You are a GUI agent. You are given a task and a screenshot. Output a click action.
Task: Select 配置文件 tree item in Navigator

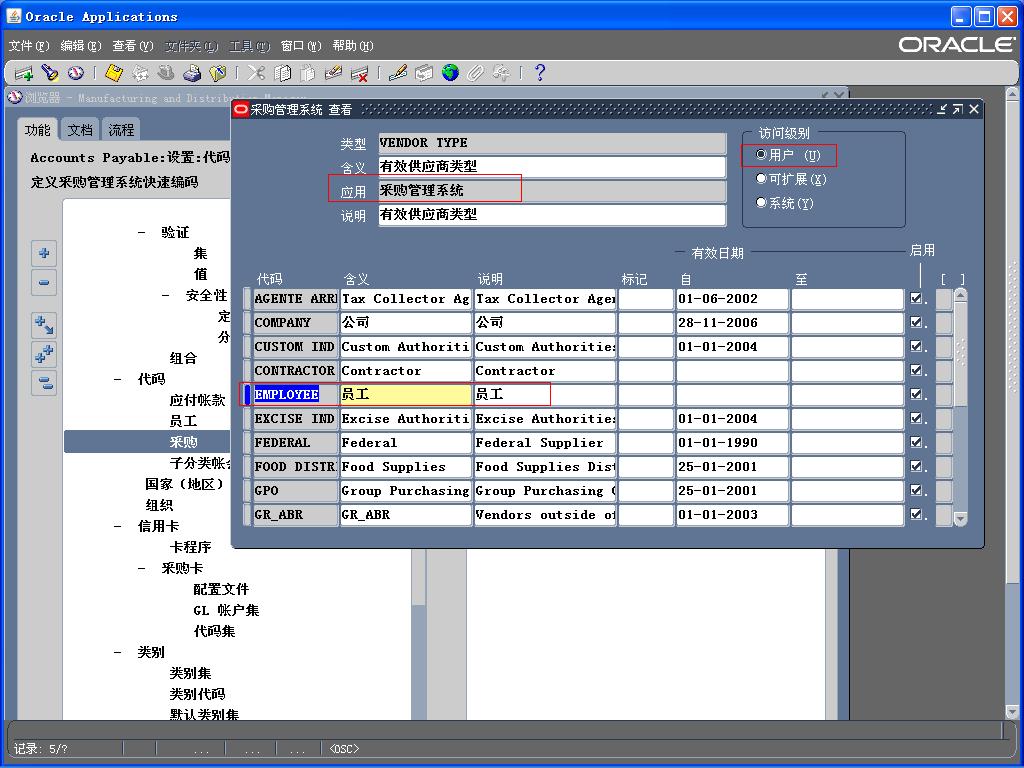pyautogui.click(x=221, y=589)
